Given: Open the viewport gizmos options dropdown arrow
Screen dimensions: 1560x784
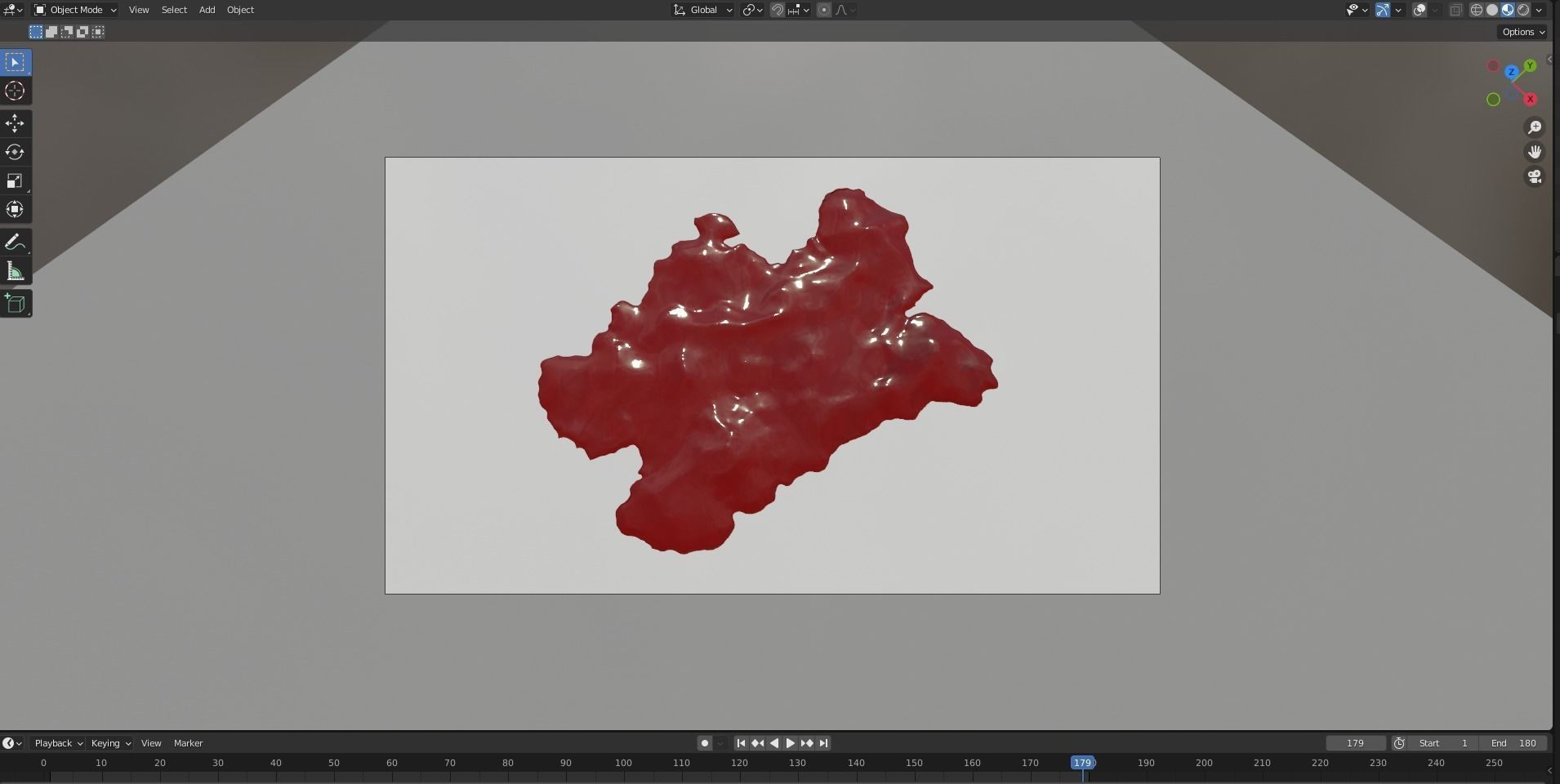Looking at the screenshot, I should coord(1398,10).
